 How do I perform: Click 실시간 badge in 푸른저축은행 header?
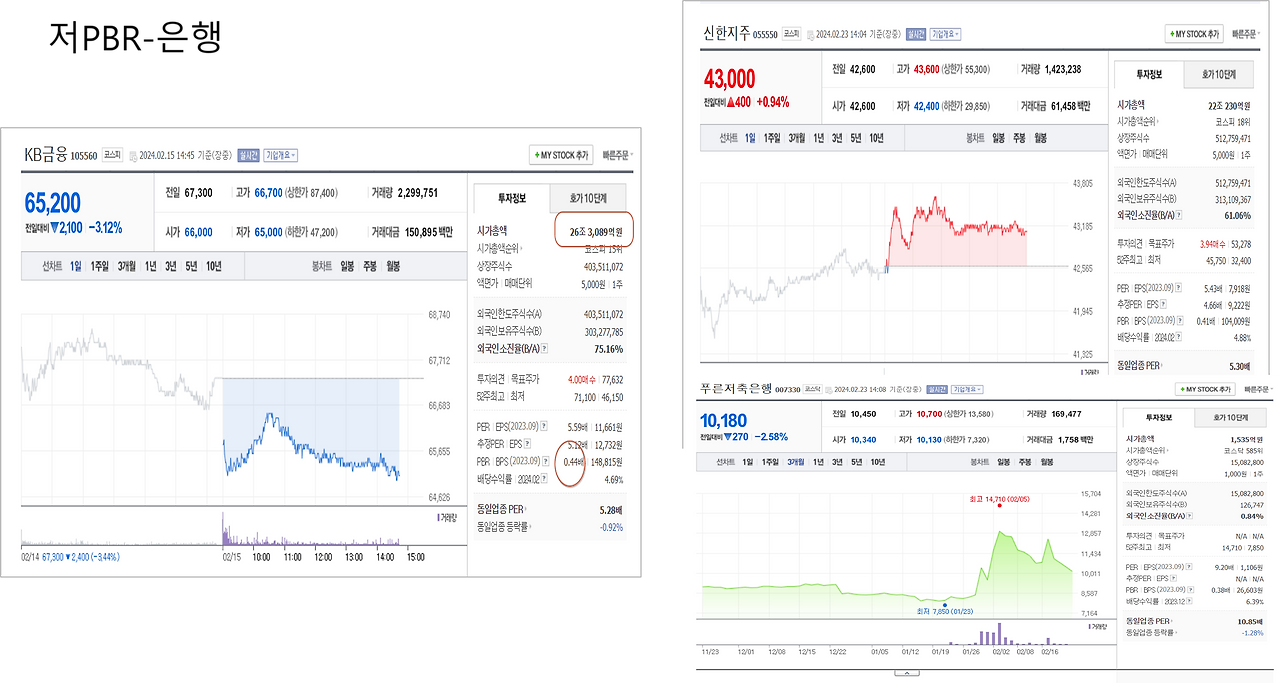click(x=938, y=390)
